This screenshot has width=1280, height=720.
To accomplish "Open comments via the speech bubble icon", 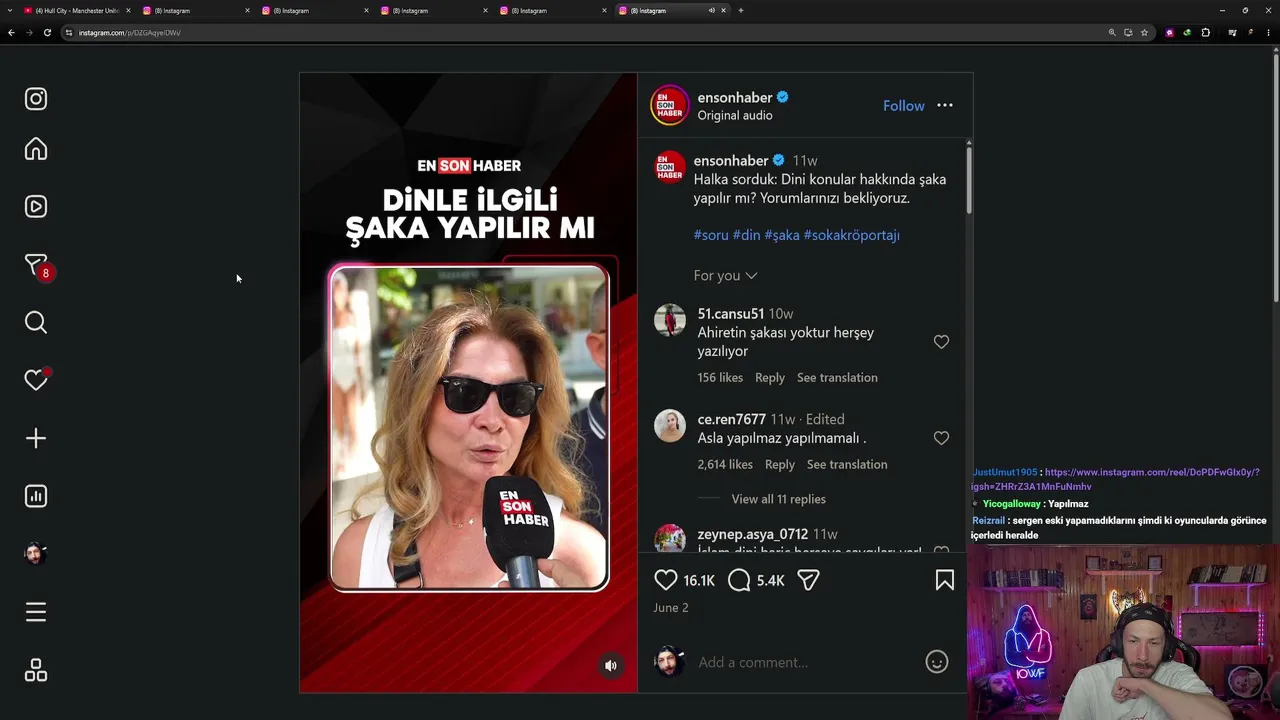I will [x=739, y=580].
